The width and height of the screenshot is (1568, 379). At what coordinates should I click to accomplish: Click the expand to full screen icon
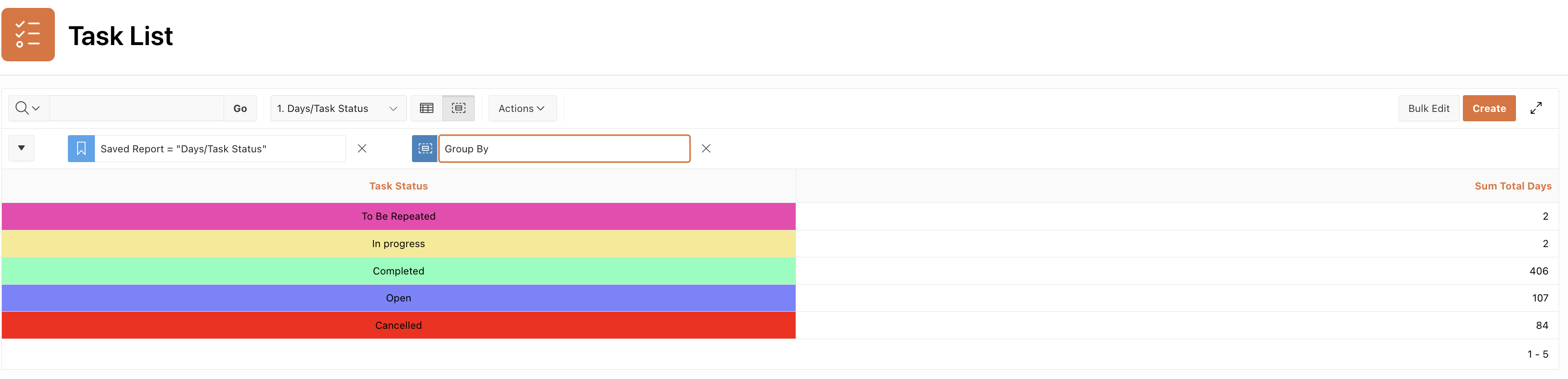[x=1536, y=108]
